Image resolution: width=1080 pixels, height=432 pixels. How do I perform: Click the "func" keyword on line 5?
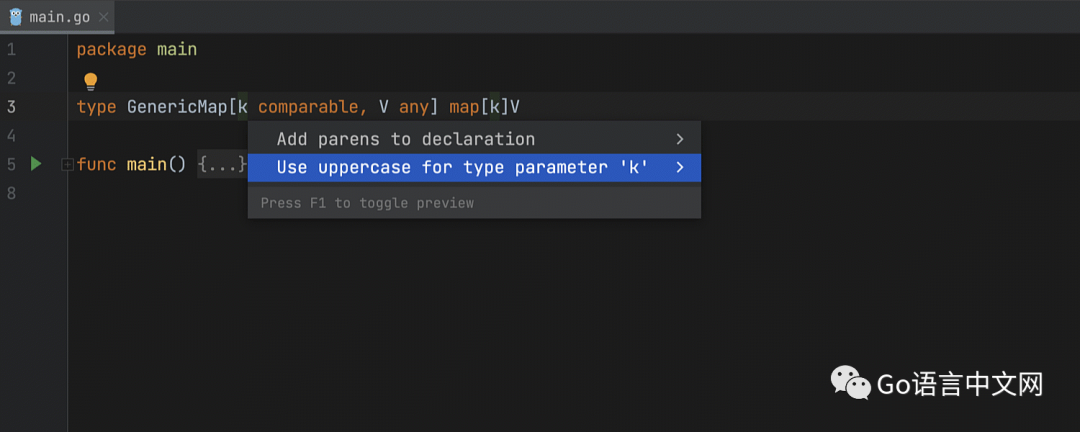click(x=96, y=164)
